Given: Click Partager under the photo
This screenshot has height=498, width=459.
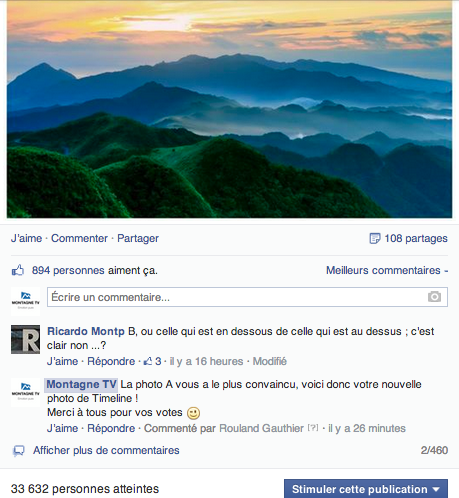Looking at the screenshot, I should click(138, 238).
